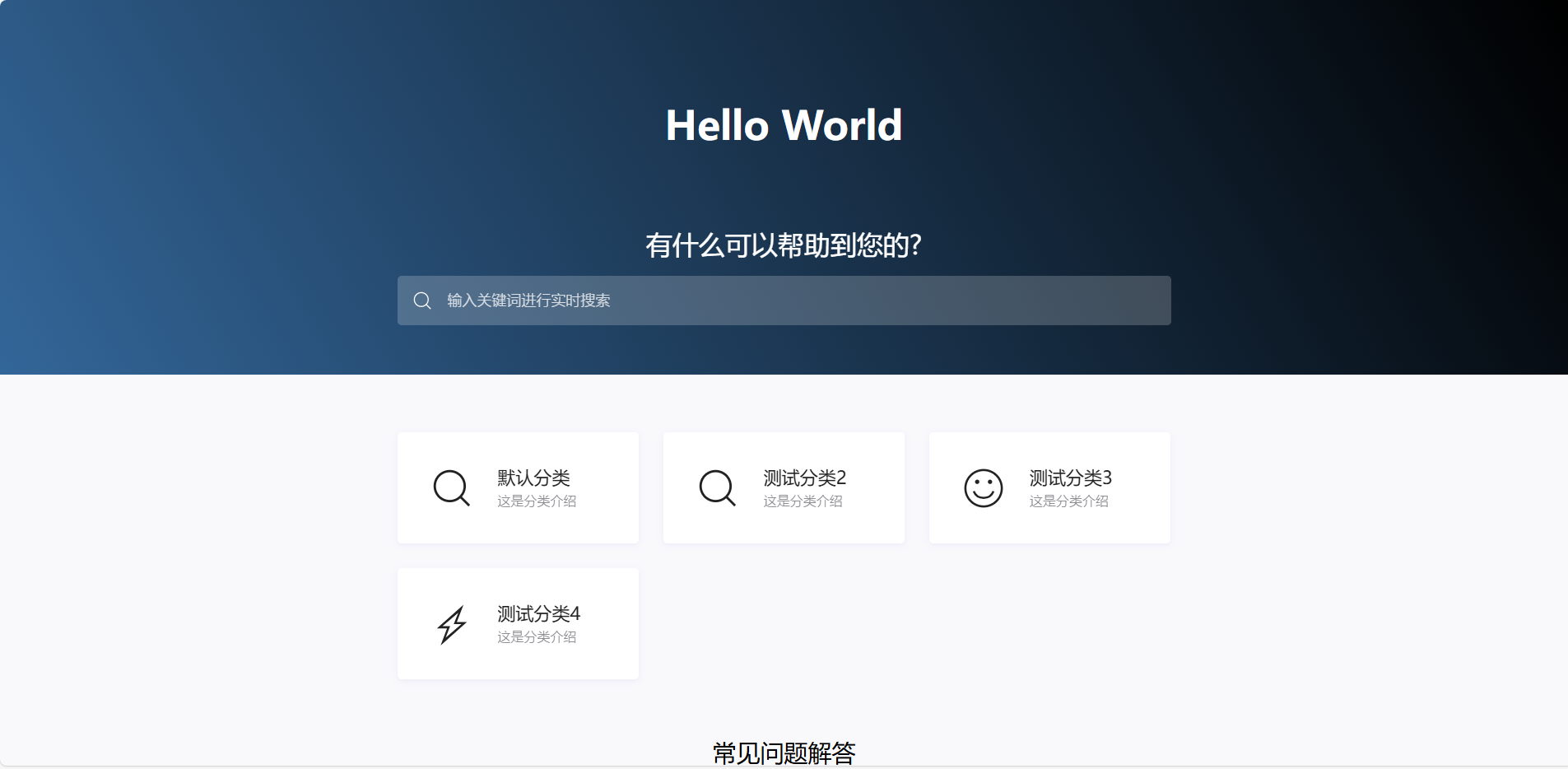Screen dimensions: 1568x769
Task: Open the 测试分类2 category title
Action: [804, 478]
